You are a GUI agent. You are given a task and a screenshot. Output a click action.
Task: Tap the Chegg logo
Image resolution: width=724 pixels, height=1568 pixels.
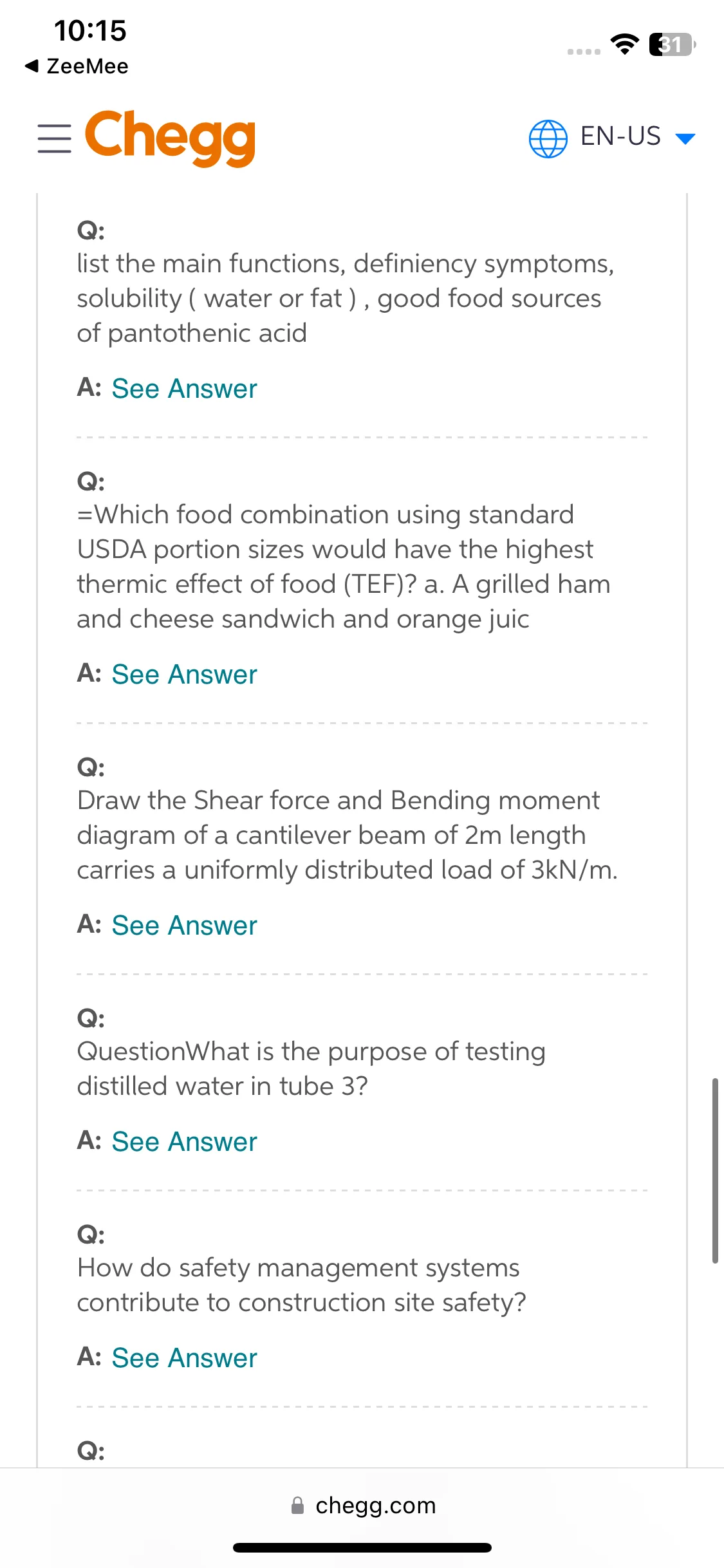pos(171,138)
